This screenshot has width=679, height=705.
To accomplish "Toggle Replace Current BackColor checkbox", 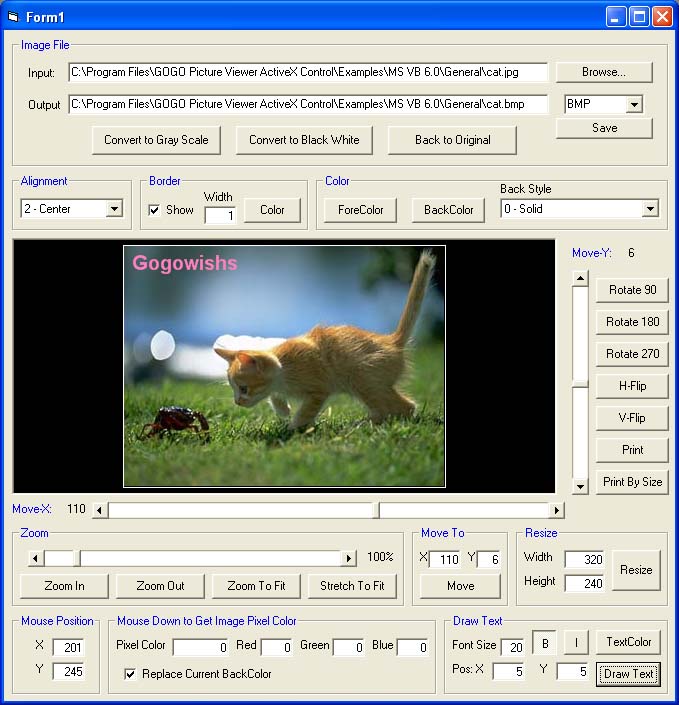I will tap(130, 674).
